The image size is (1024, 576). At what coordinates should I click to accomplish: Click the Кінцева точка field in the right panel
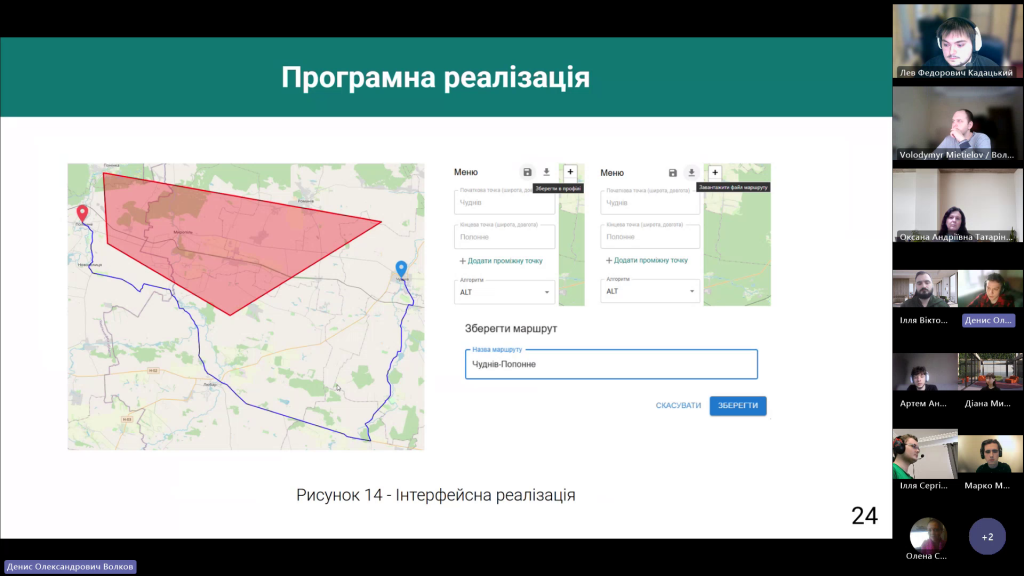pyautogui.click(x=650, y=236)
